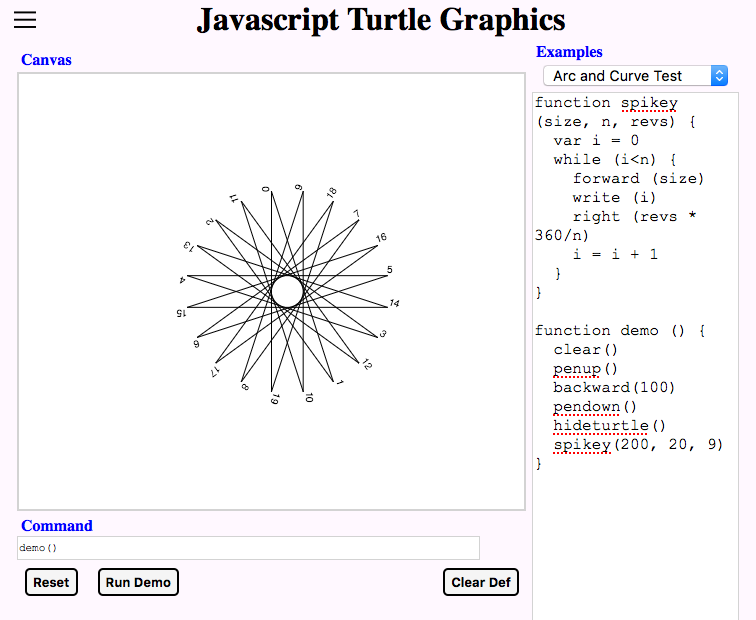
Task: Click the Reset button
Action: coord(51,582)
